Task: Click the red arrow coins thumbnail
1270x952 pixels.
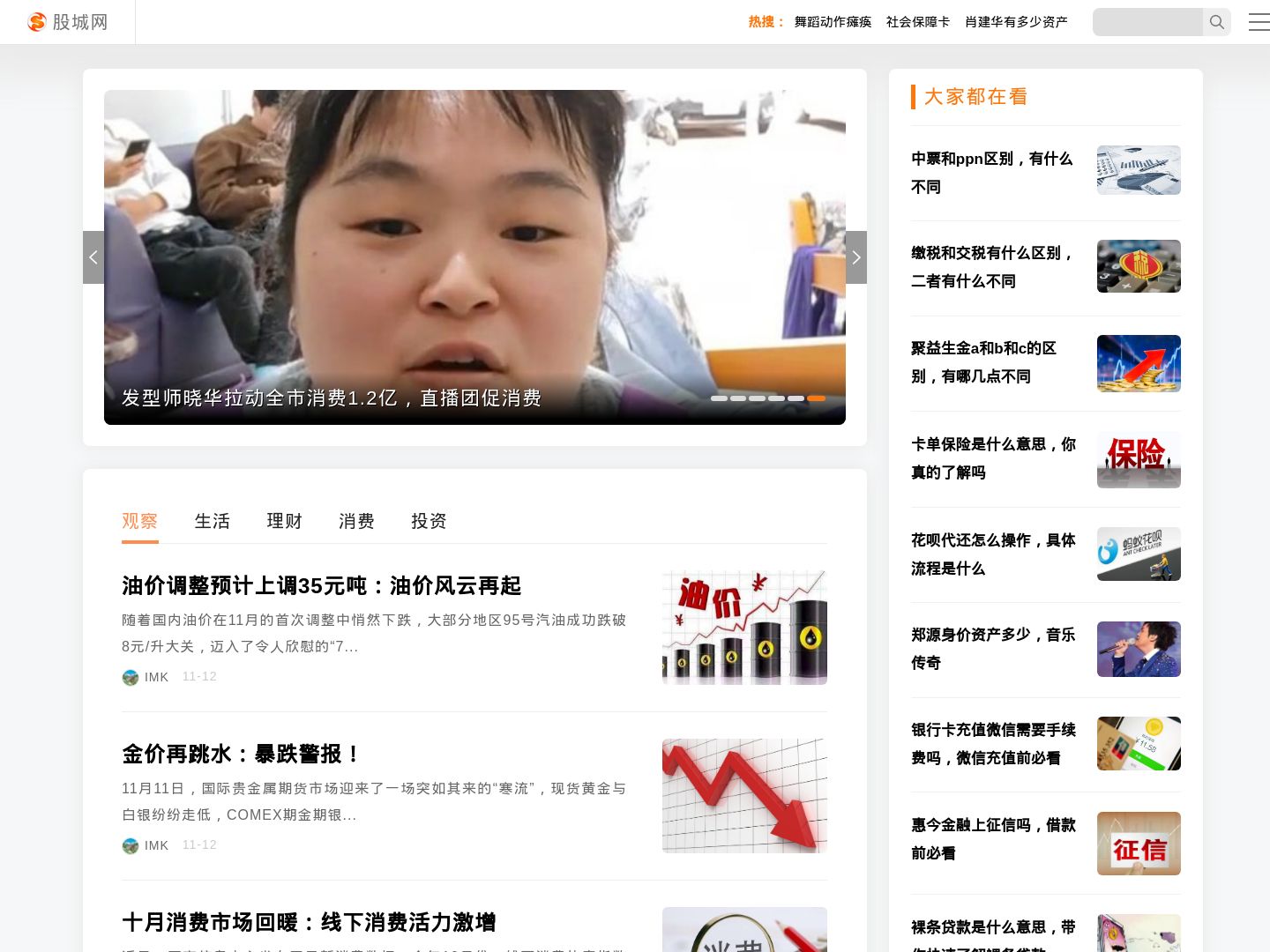Action: pos(1139,363)
